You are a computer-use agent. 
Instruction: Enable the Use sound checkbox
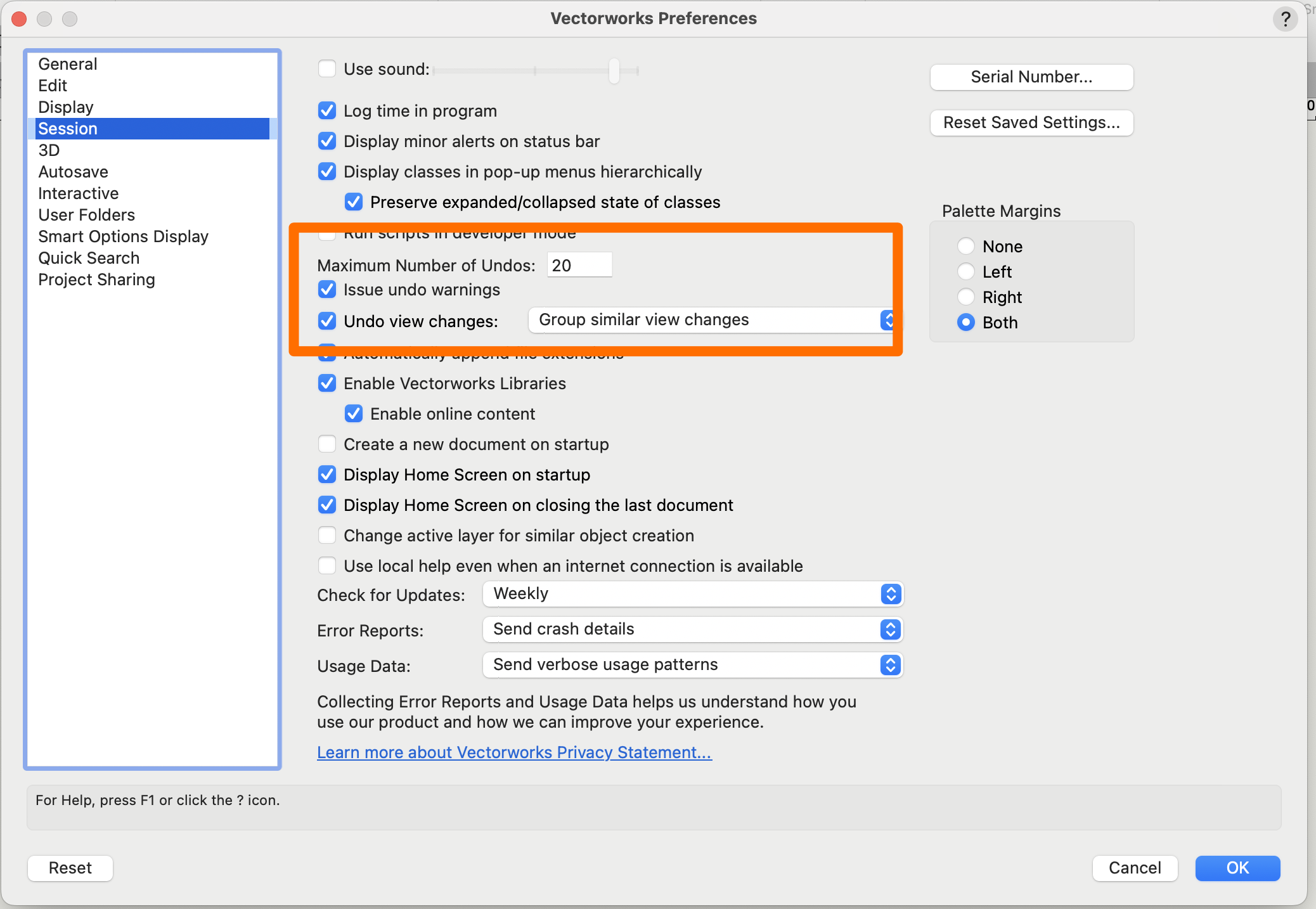[327, 68]
